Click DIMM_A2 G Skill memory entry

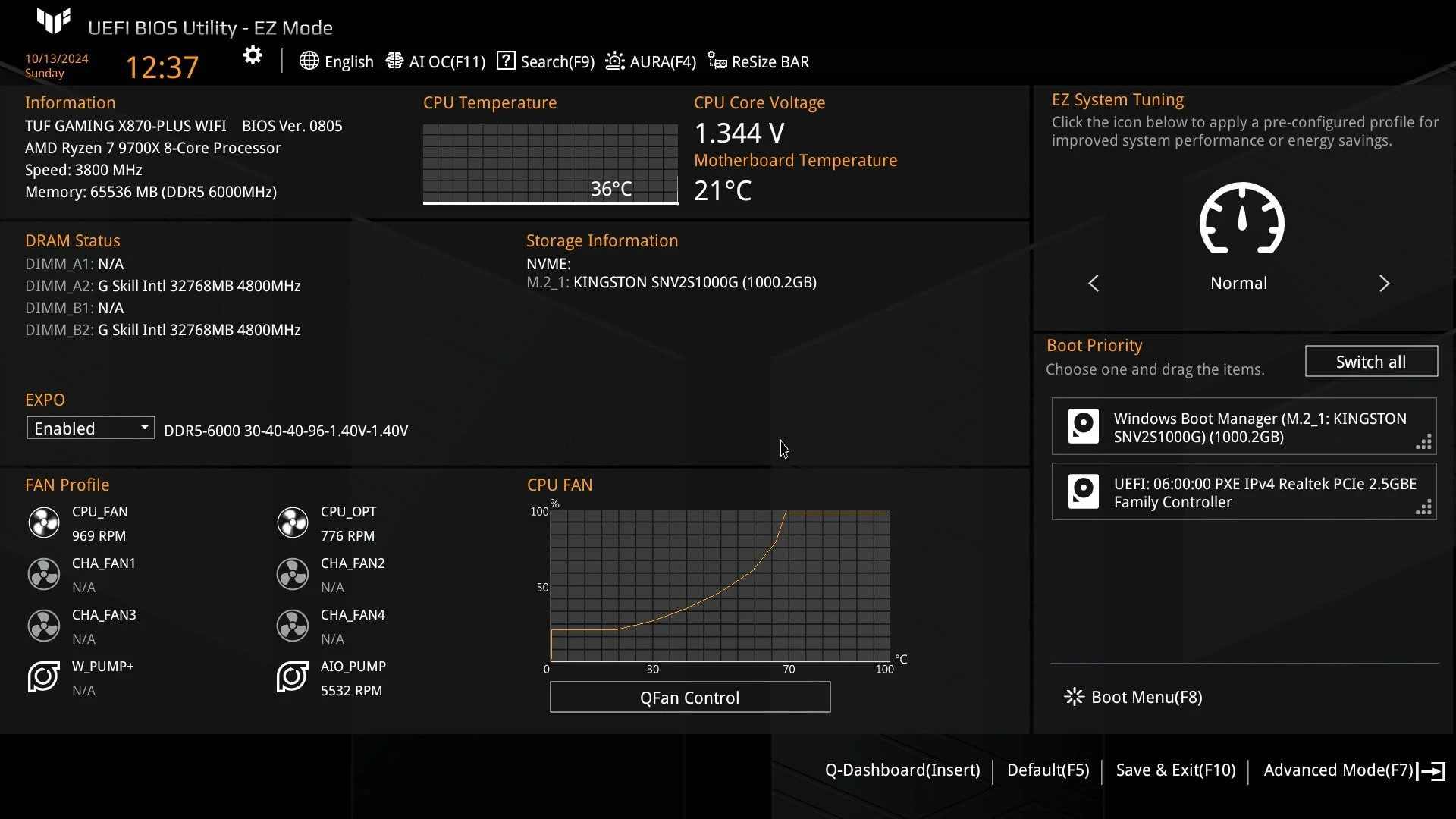(163, 286)
